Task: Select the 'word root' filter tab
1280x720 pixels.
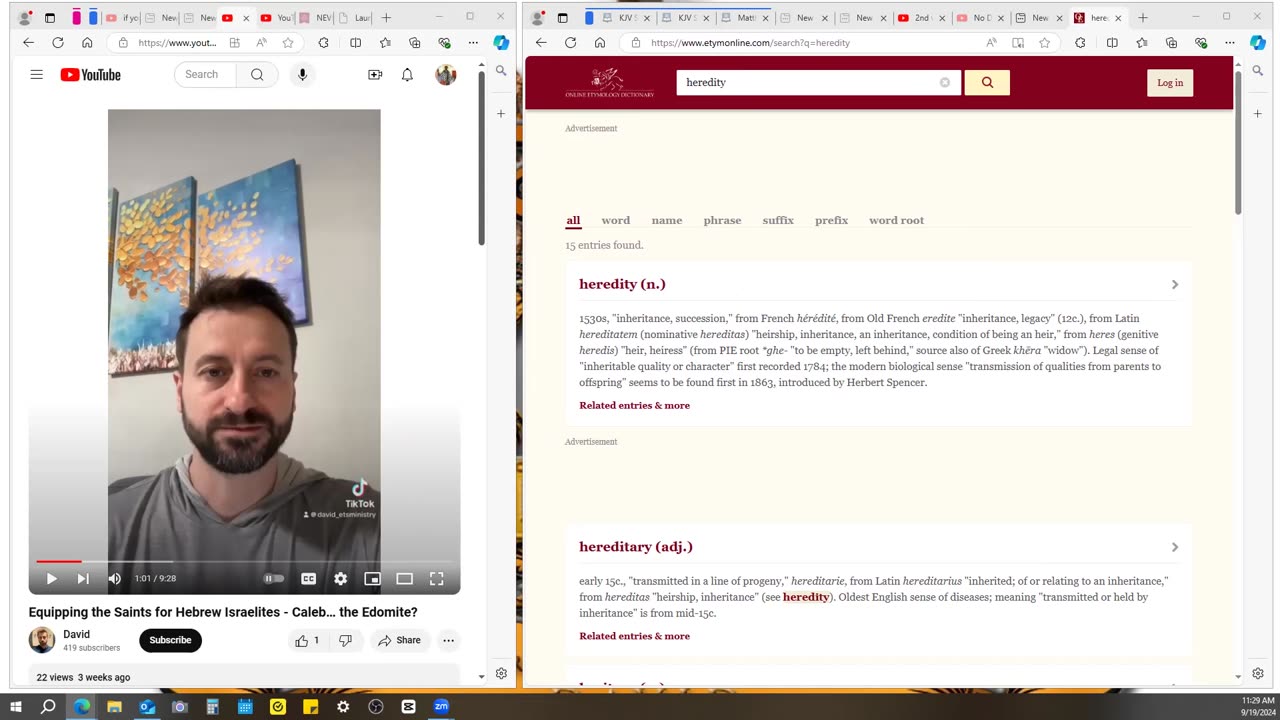Action: click(896, 220)
